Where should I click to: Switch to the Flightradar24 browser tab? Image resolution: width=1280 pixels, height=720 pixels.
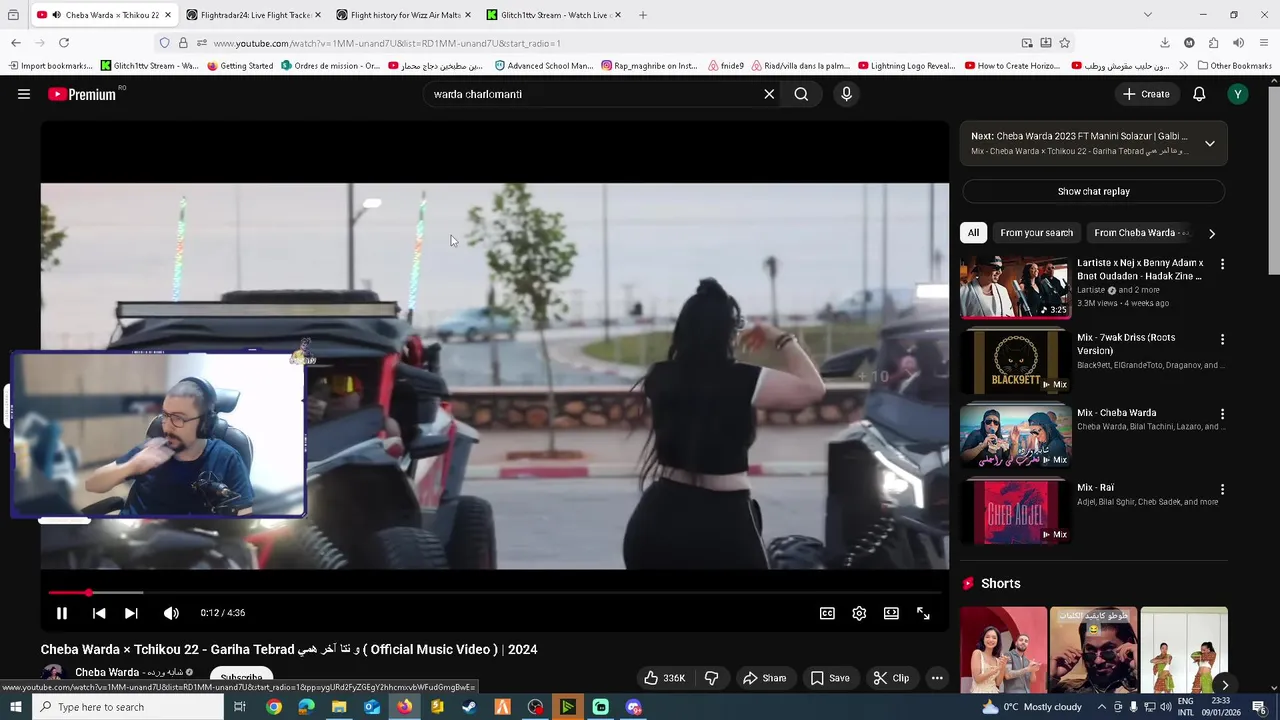tap(252, 15)
